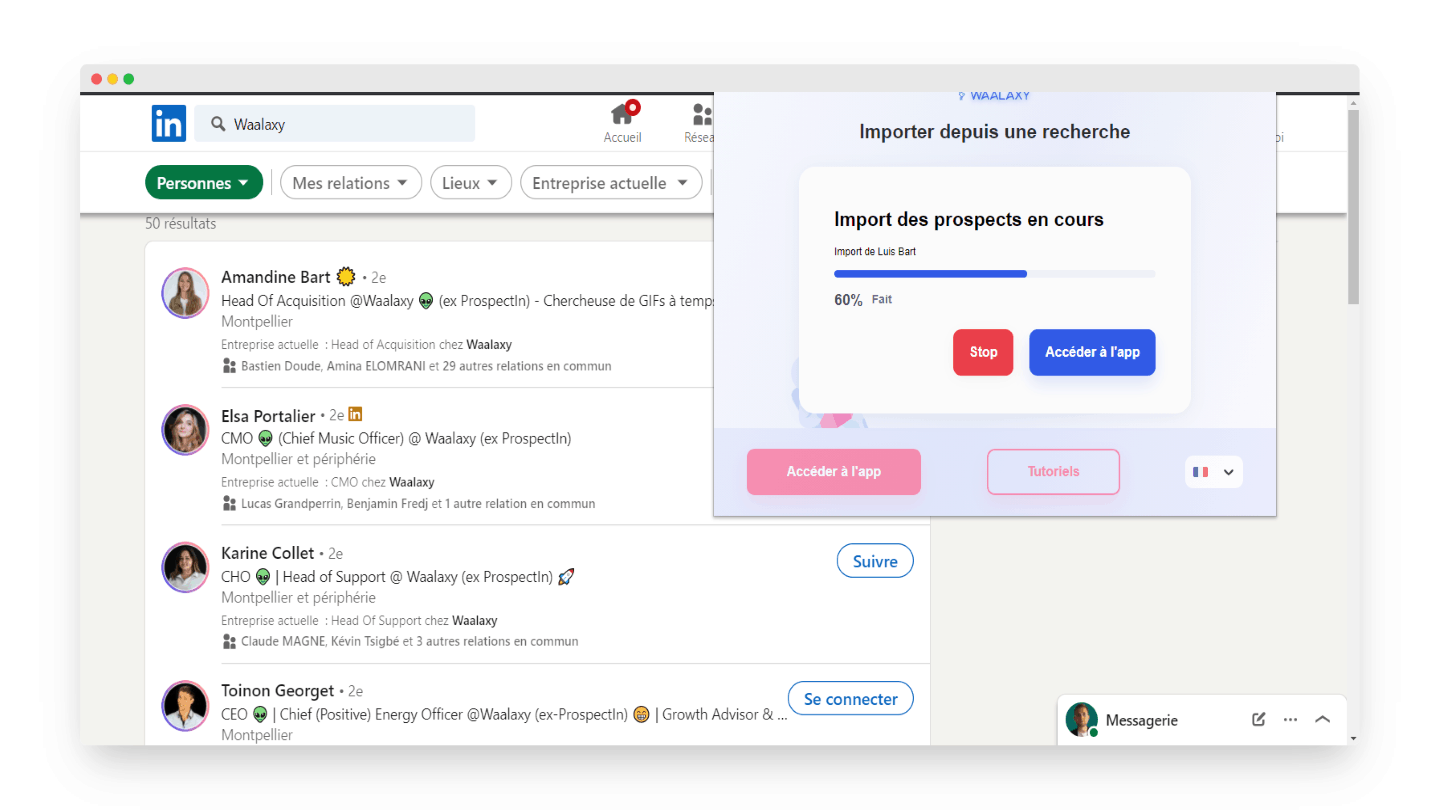This screenshot has width=1440, height=810.
Task: Open the Mes relations filter dropdown
Action: coord(350,183)
